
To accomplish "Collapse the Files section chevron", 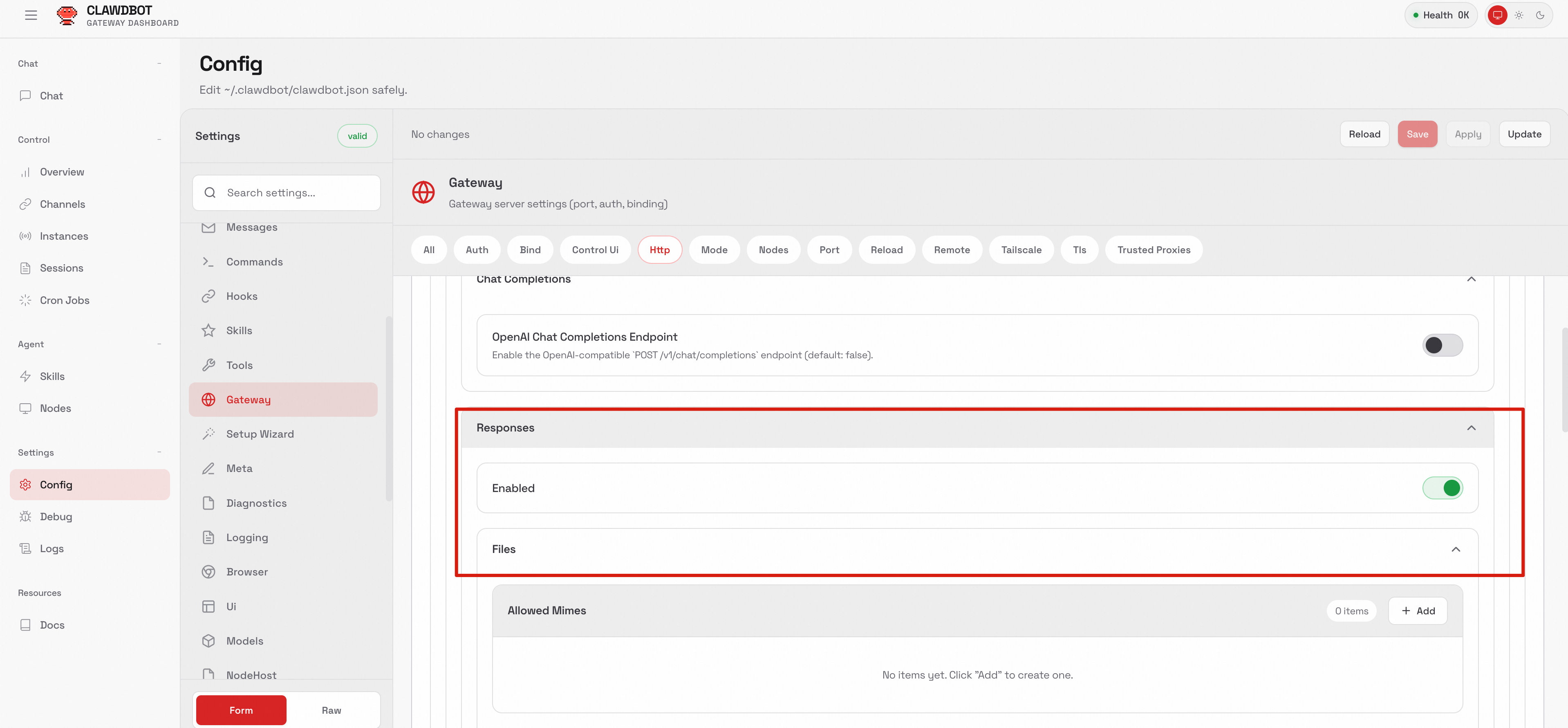I will pyautogui.click(x=1456, y=550).
